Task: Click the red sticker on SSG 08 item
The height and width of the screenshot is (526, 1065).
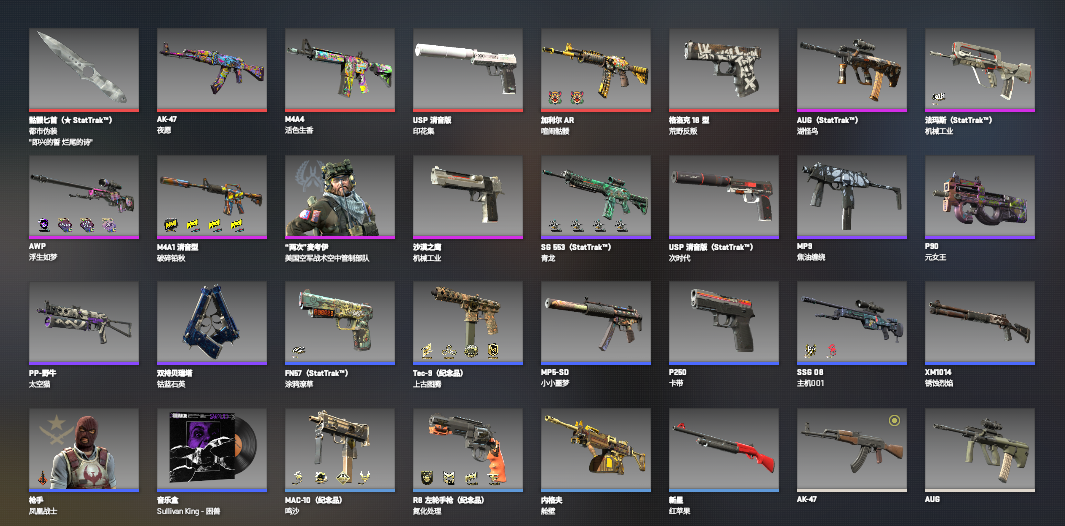Action: [x=832, y=351]
